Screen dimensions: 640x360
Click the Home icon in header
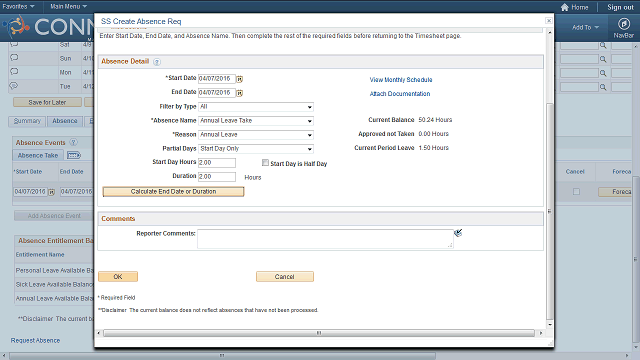[x=564, y=7]
